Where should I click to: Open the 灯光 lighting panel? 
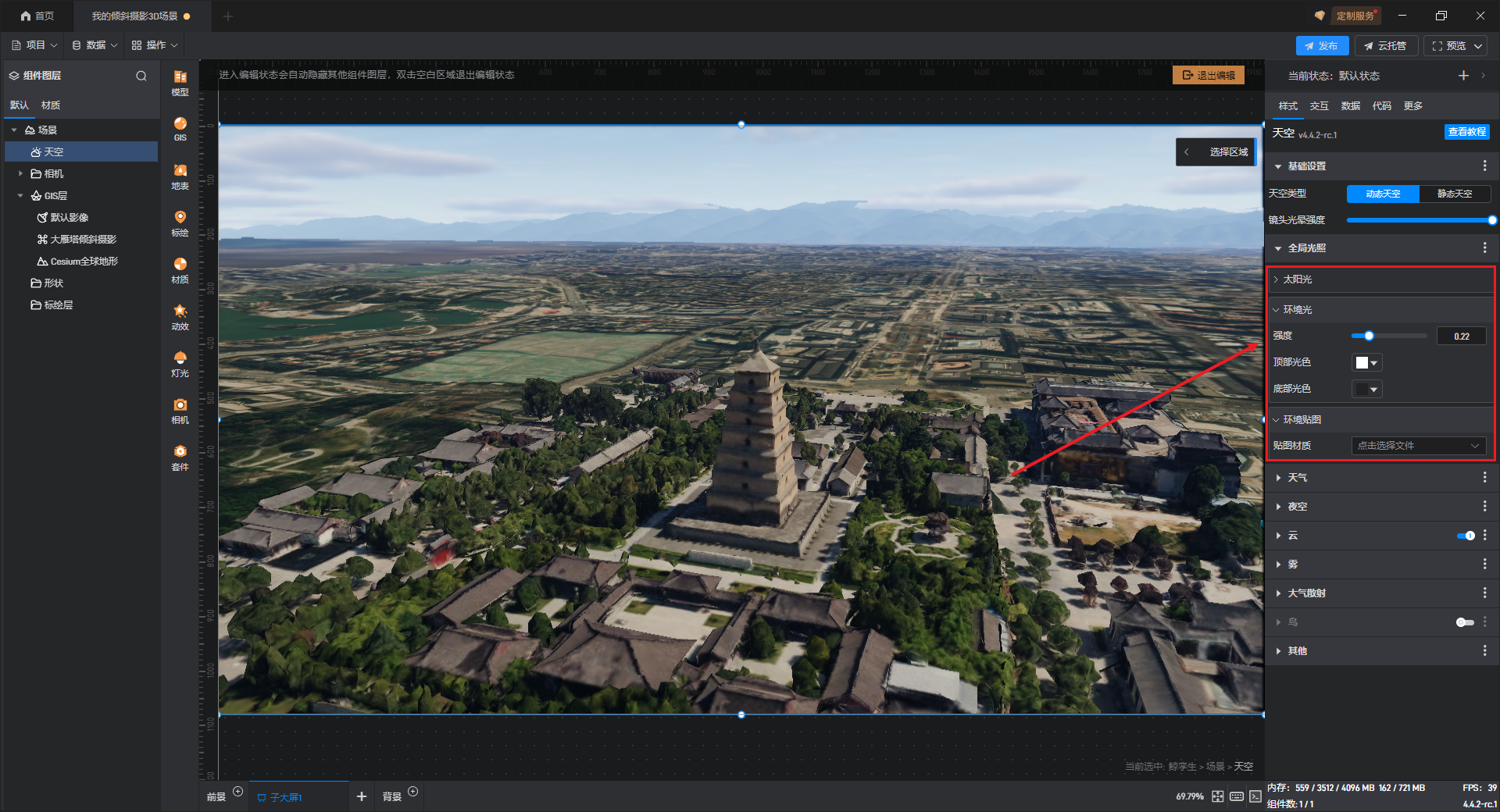(x=180, y=364)
